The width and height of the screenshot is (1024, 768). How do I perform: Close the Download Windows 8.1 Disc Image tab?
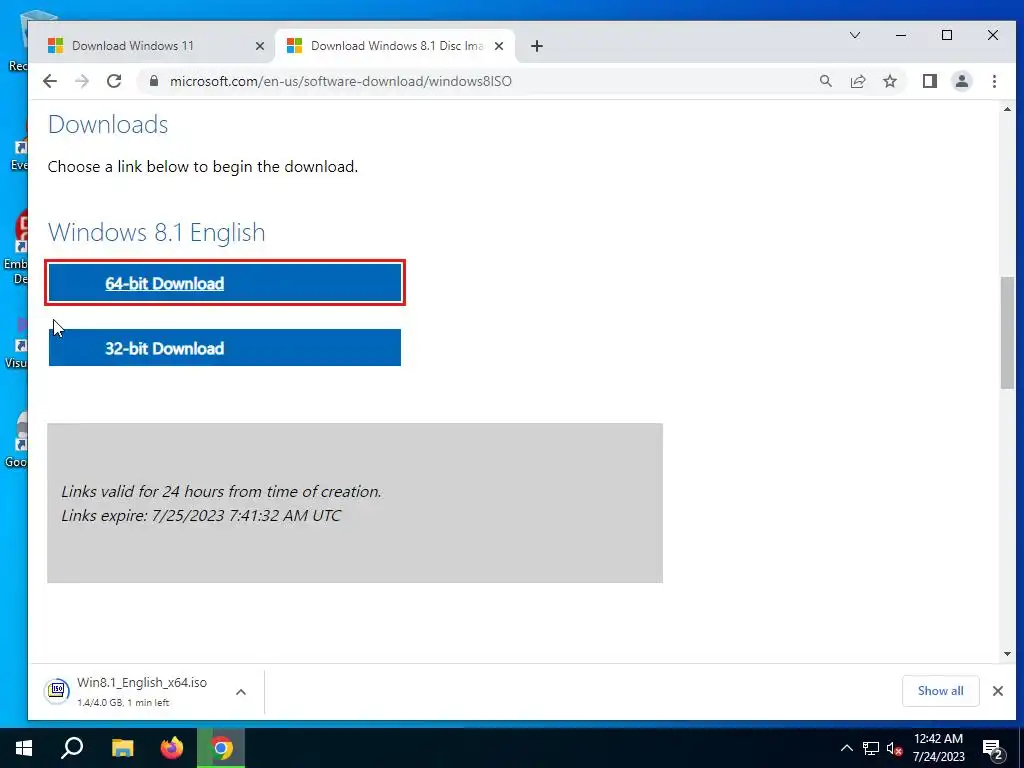click(498, 46)
